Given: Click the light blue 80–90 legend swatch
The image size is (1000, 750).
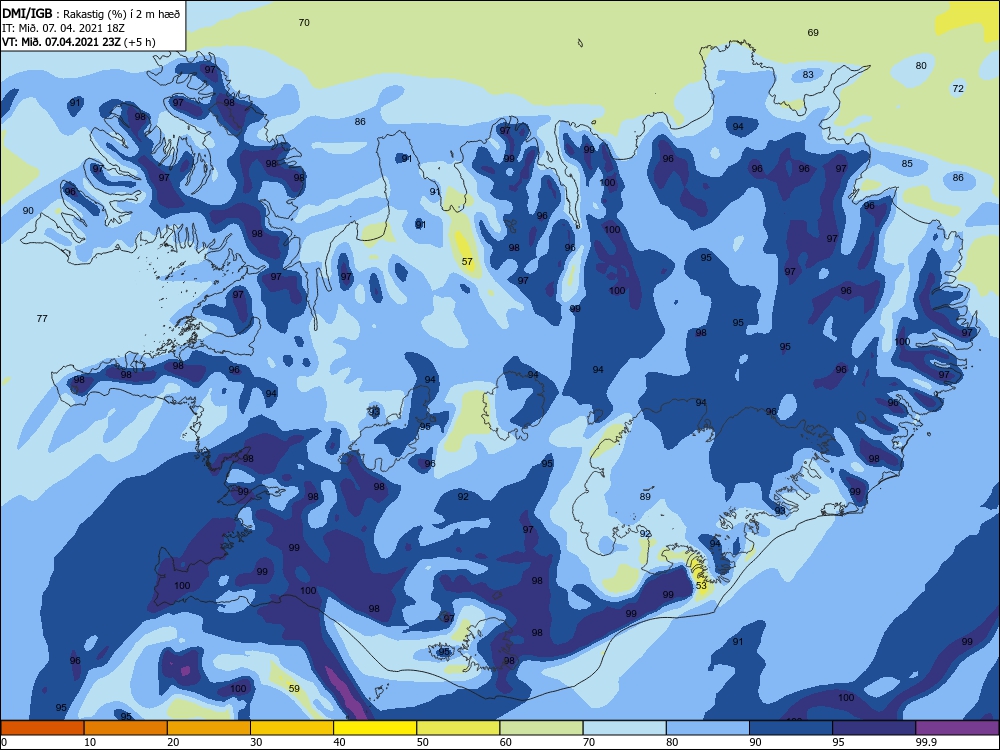Looking at the screenshot, I should click(x=708, y=728).
